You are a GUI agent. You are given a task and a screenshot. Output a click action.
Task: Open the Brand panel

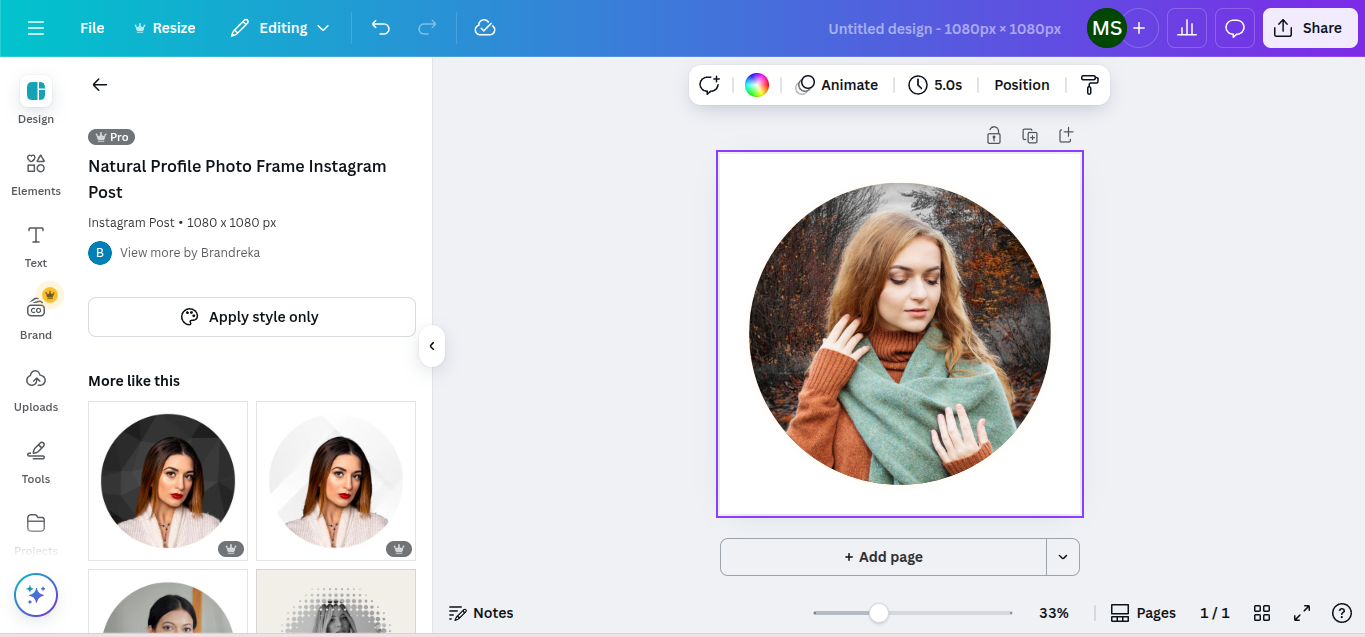(35, 317)
